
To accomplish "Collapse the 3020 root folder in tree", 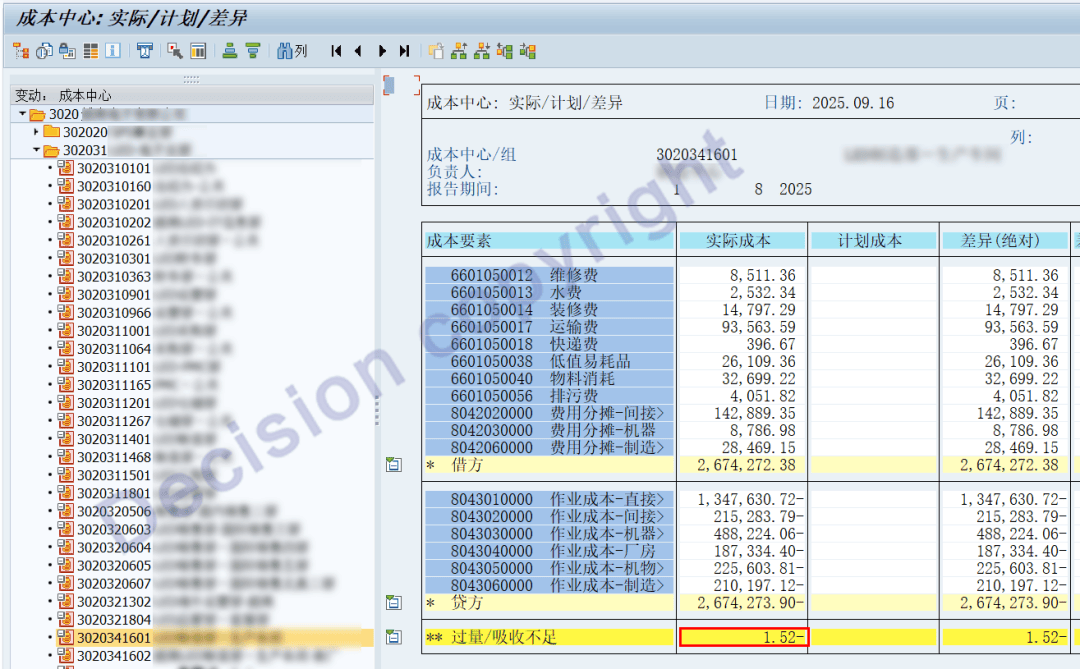I will click(23, 115).
